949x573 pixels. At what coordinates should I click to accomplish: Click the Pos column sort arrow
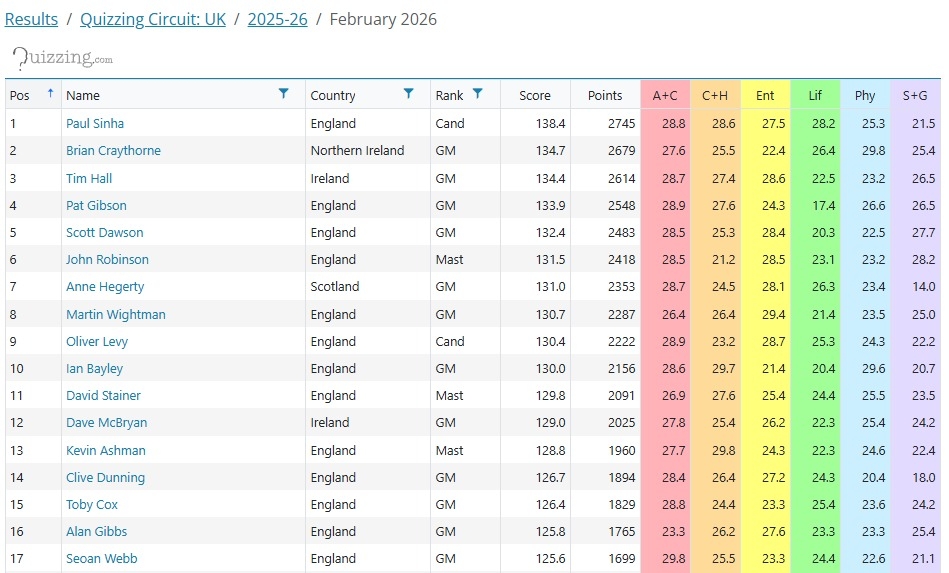click(50, 94)
